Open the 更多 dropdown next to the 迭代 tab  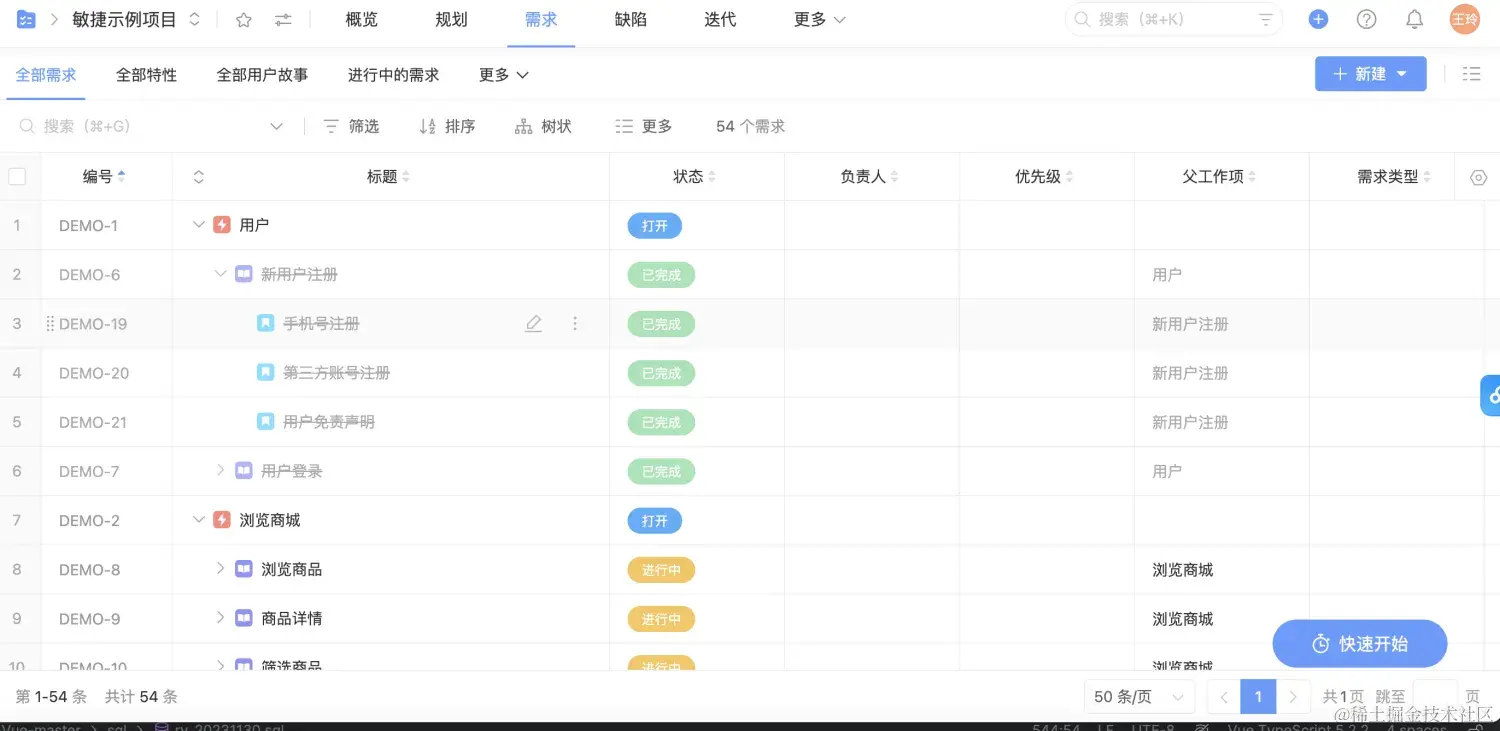tap(820, 20)
